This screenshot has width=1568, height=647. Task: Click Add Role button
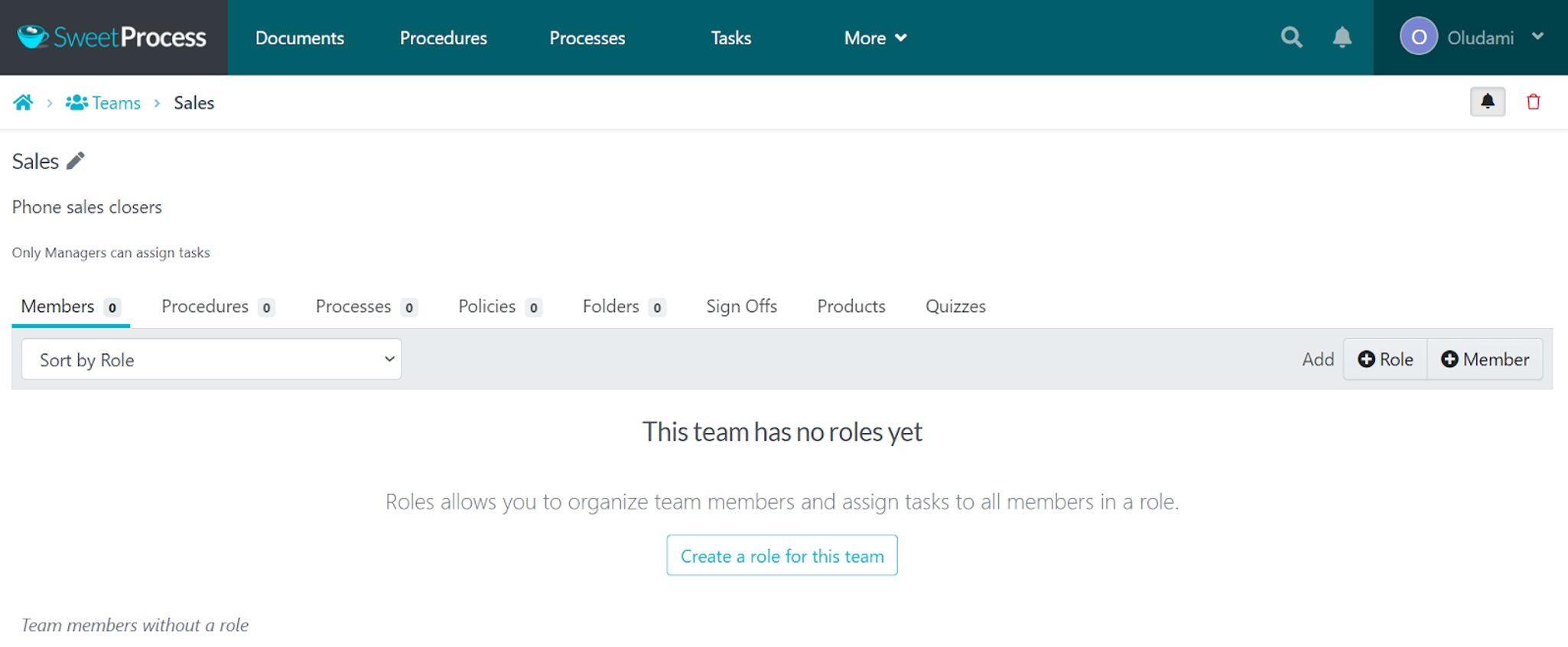coord(1385,359)
